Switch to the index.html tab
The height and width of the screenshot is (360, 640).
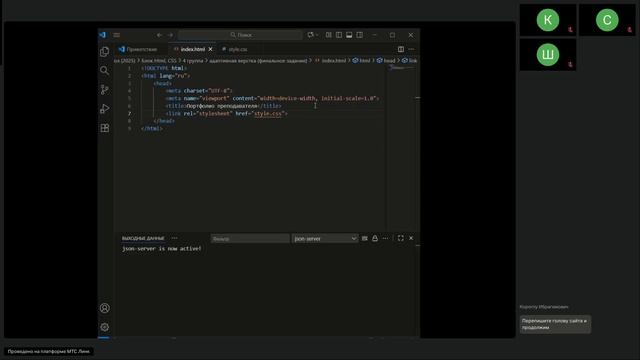tap(193, 49)
